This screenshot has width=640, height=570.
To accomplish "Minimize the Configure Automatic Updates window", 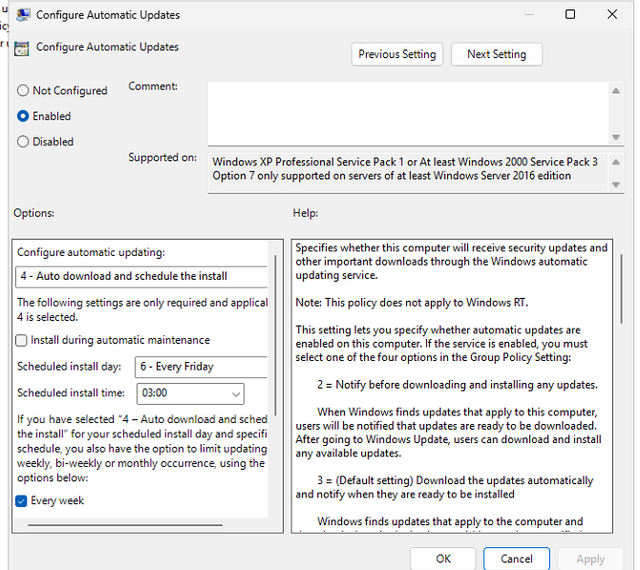I will coord(529,14).
